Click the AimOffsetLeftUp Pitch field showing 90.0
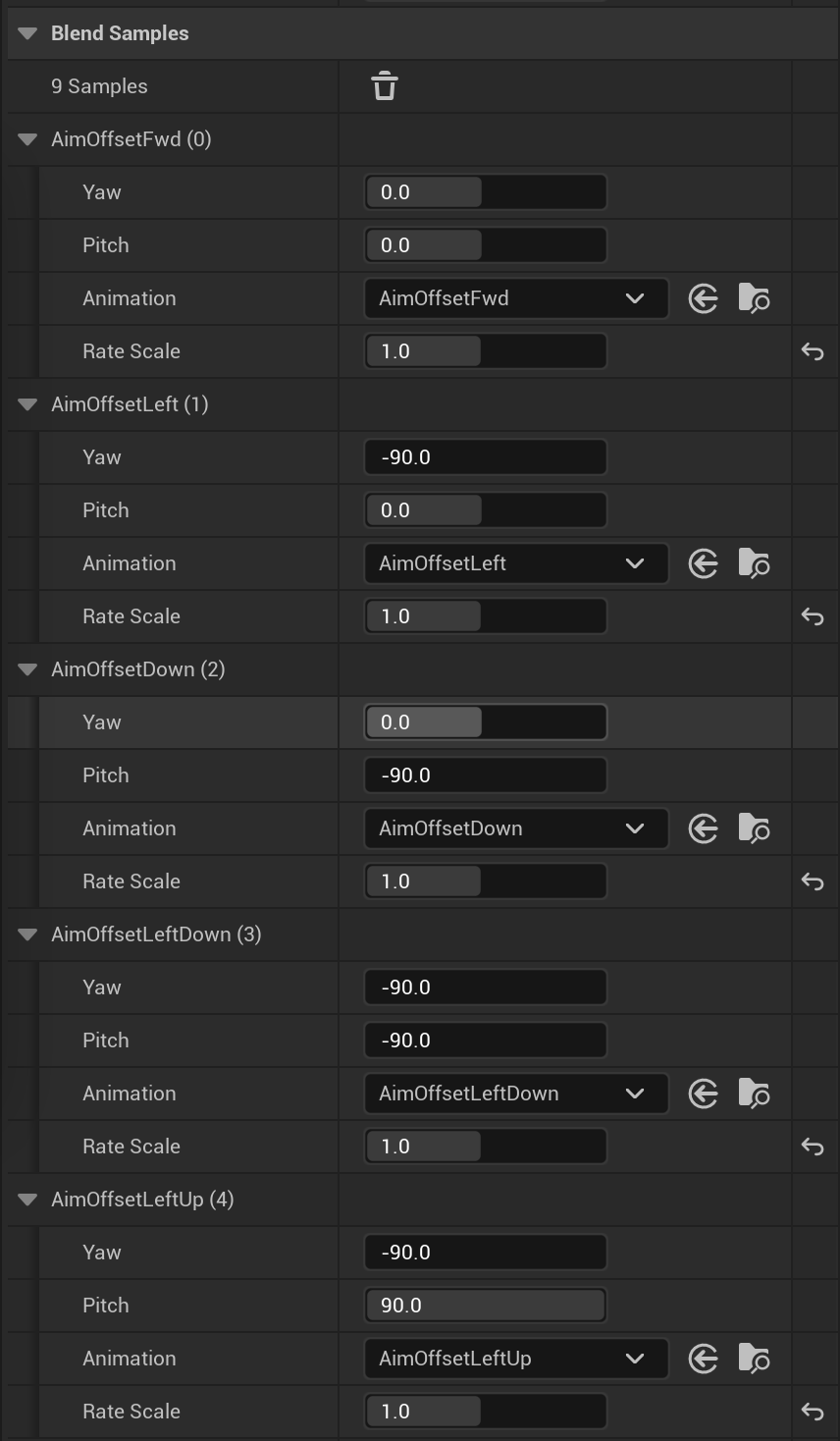840x1441 pixels. click(486, 1306)
